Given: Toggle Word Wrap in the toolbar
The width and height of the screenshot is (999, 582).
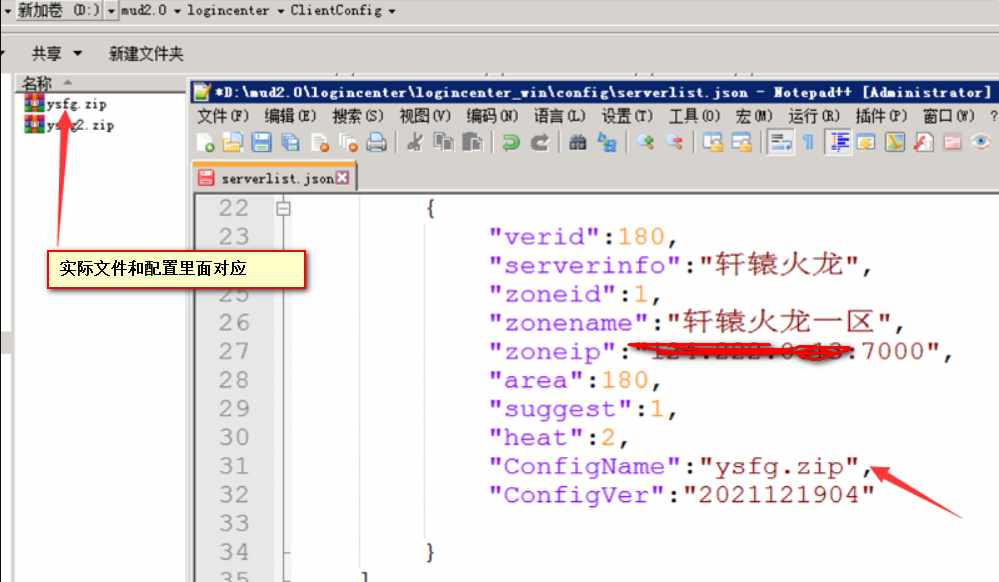Looking at the screenshot, I should (780, 143).
